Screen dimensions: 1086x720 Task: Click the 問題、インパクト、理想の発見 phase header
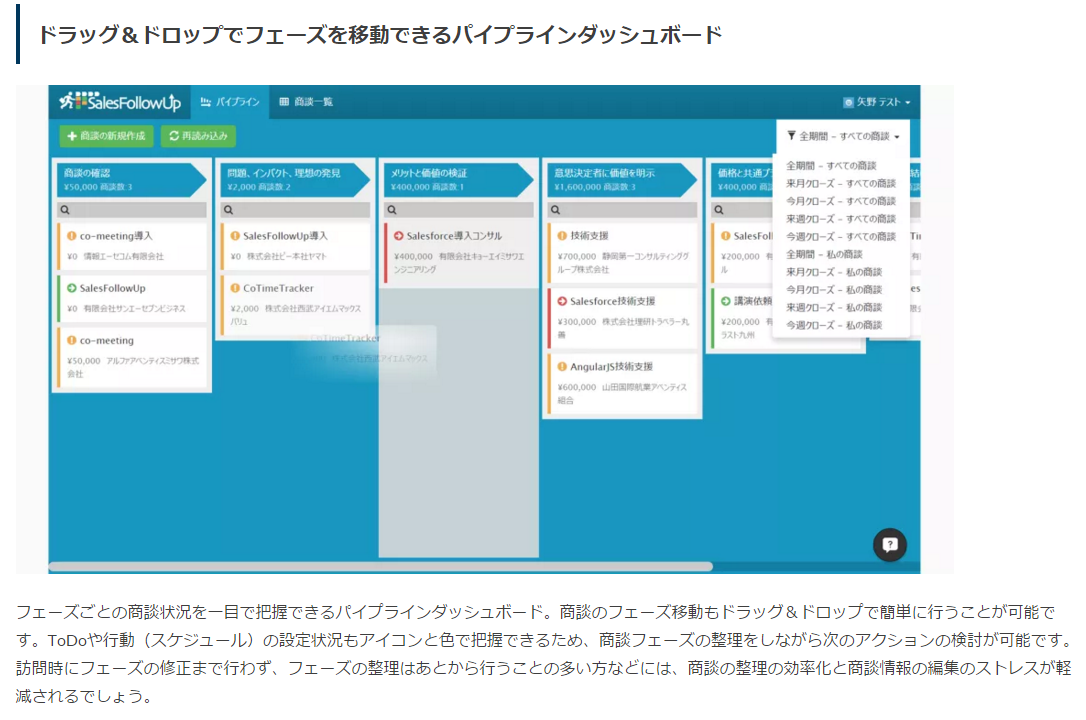tap(295, 179)
